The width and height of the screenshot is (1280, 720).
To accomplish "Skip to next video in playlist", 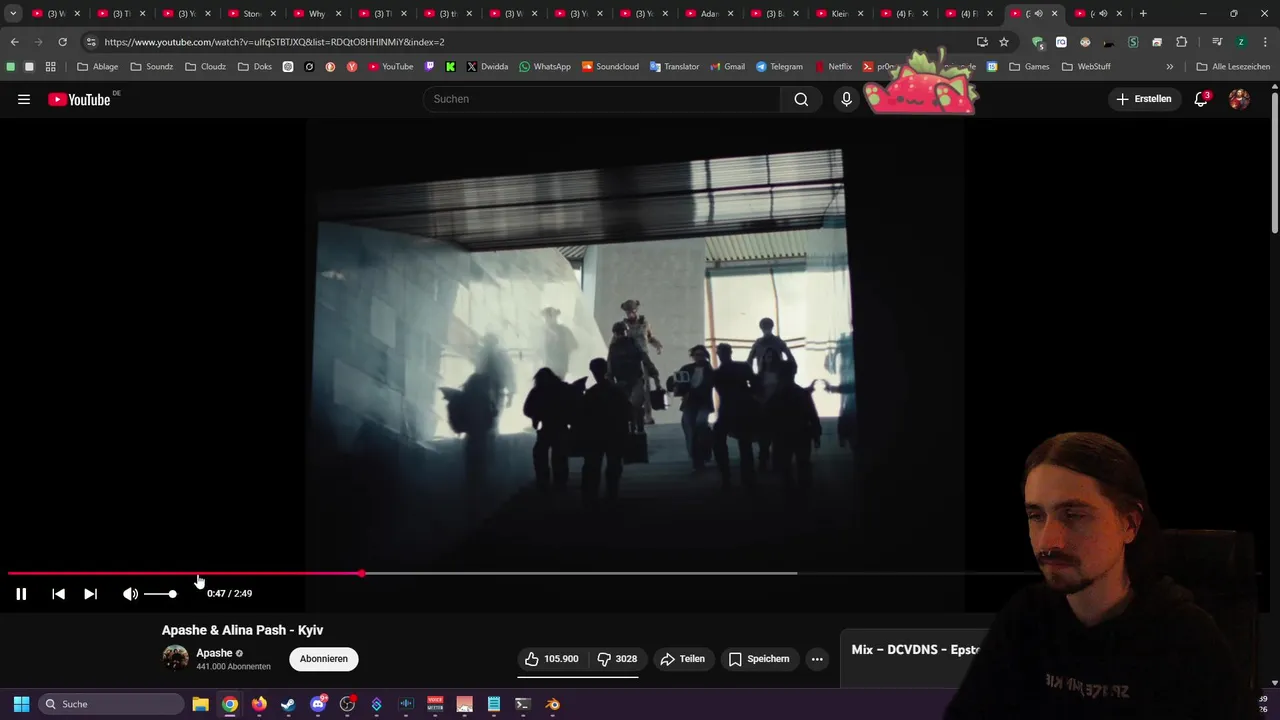I will click(90, 594).
